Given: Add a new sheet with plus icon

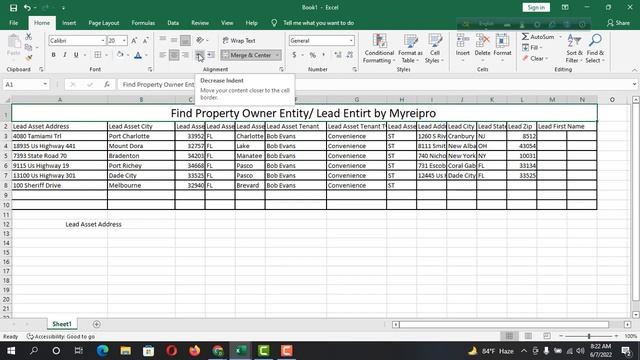Looking at the screenshot, I should click(97, 324).
